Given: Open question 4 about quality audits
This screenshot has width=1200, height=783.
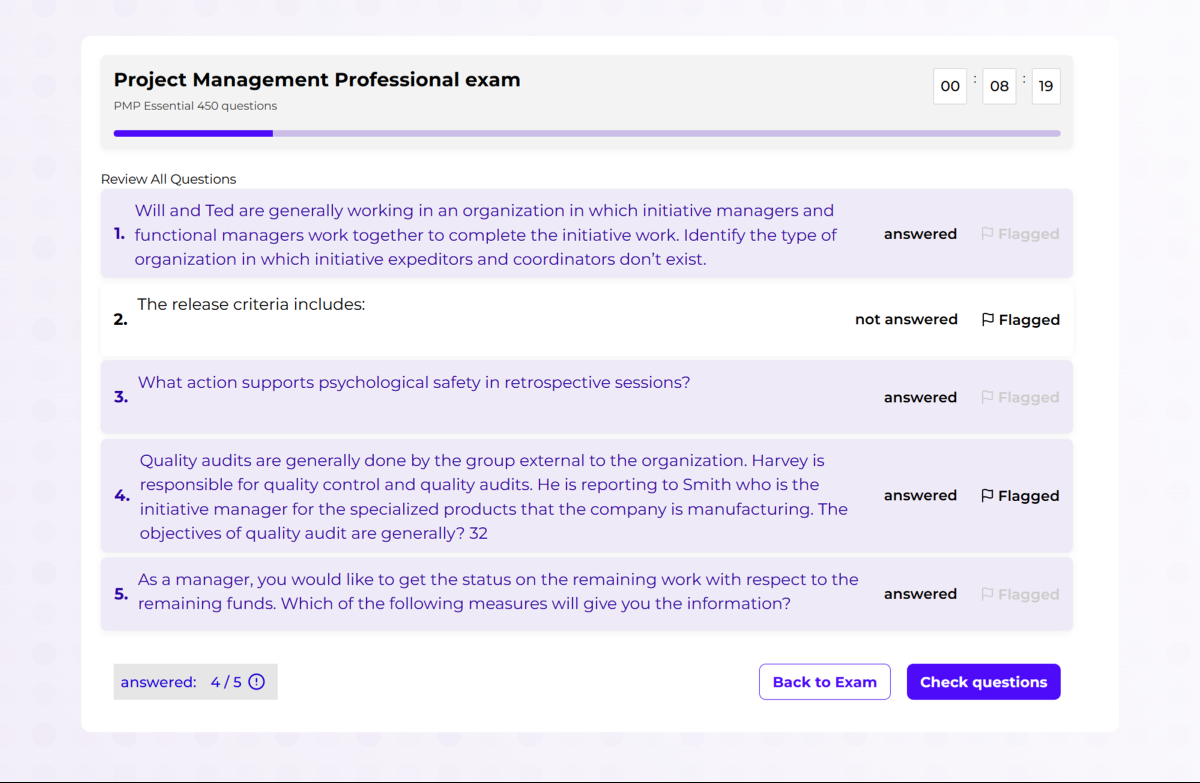Looking at the screenshot, I should [494, 497].
